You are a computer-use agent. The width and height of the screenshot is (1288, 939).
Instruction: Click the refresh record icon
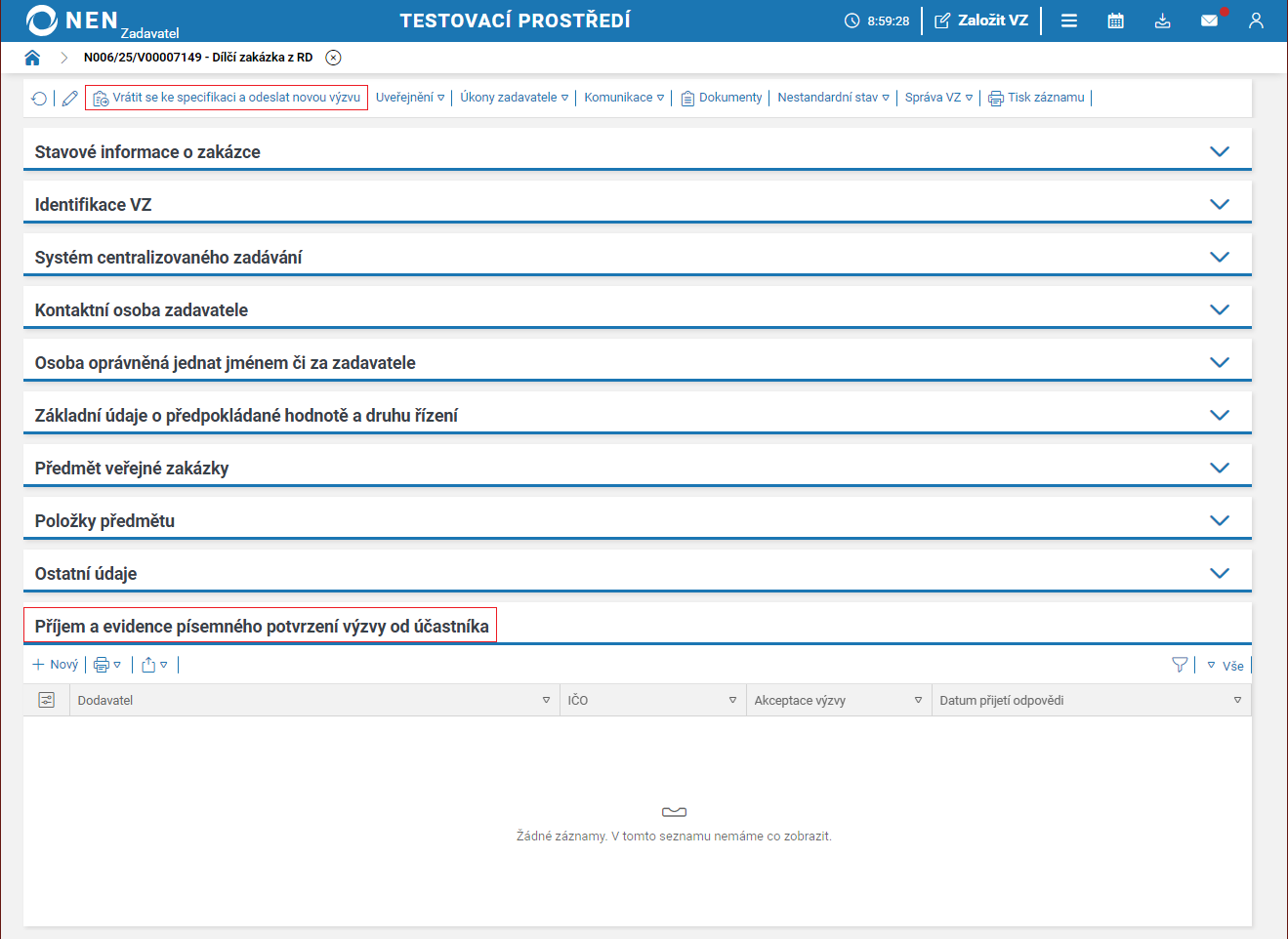[39, 99]
